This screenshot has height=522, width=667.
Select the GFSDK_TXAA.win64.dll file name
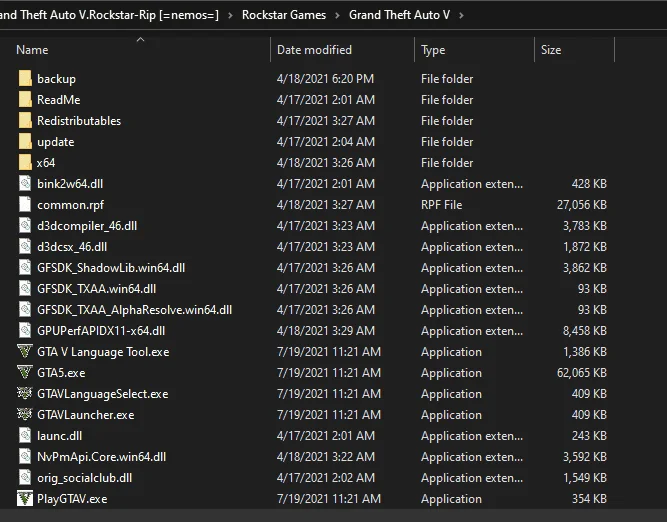[x=97, y=289]
